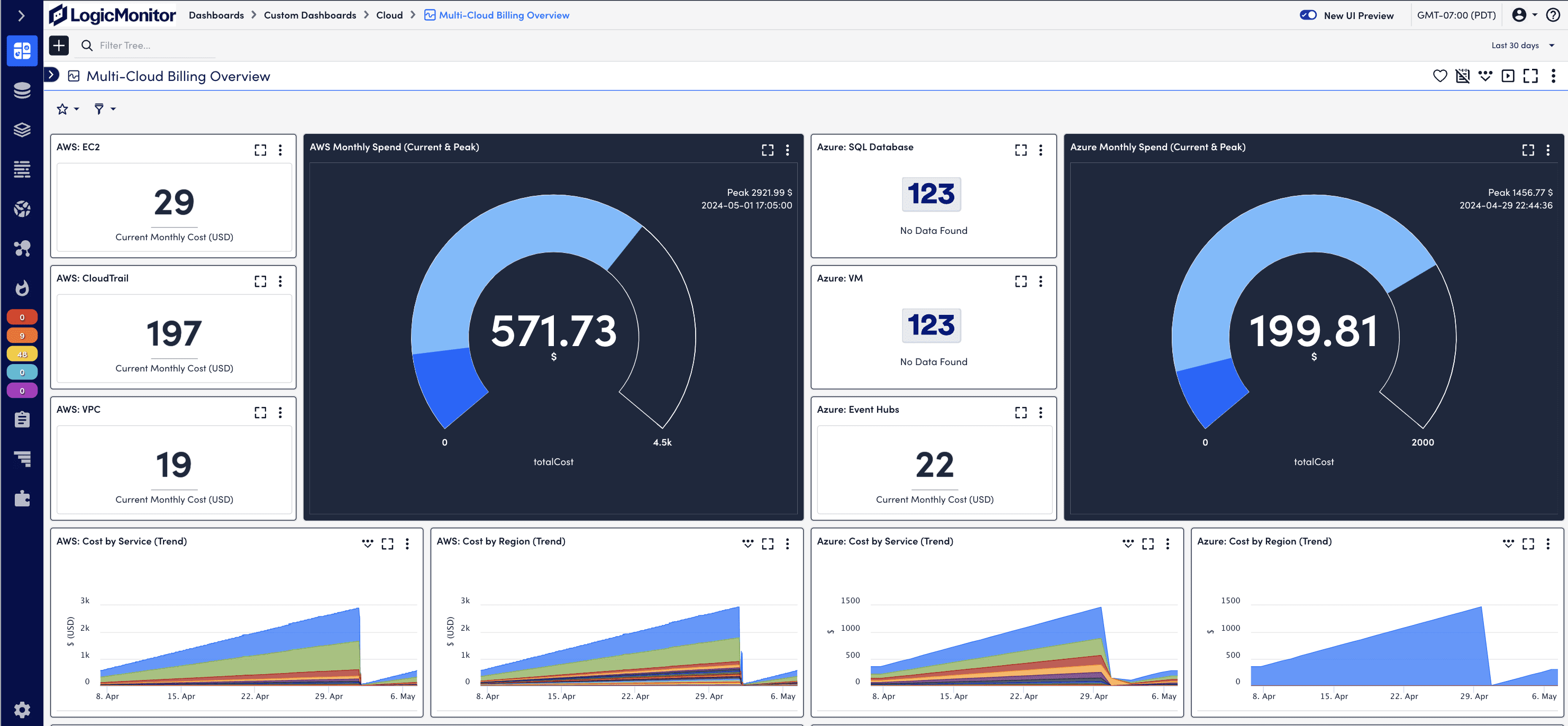Click Cloud in the breadcrumb
The width and height of the screenshot is (1568, 726).
pyautogui.click(x=389, y=15)
